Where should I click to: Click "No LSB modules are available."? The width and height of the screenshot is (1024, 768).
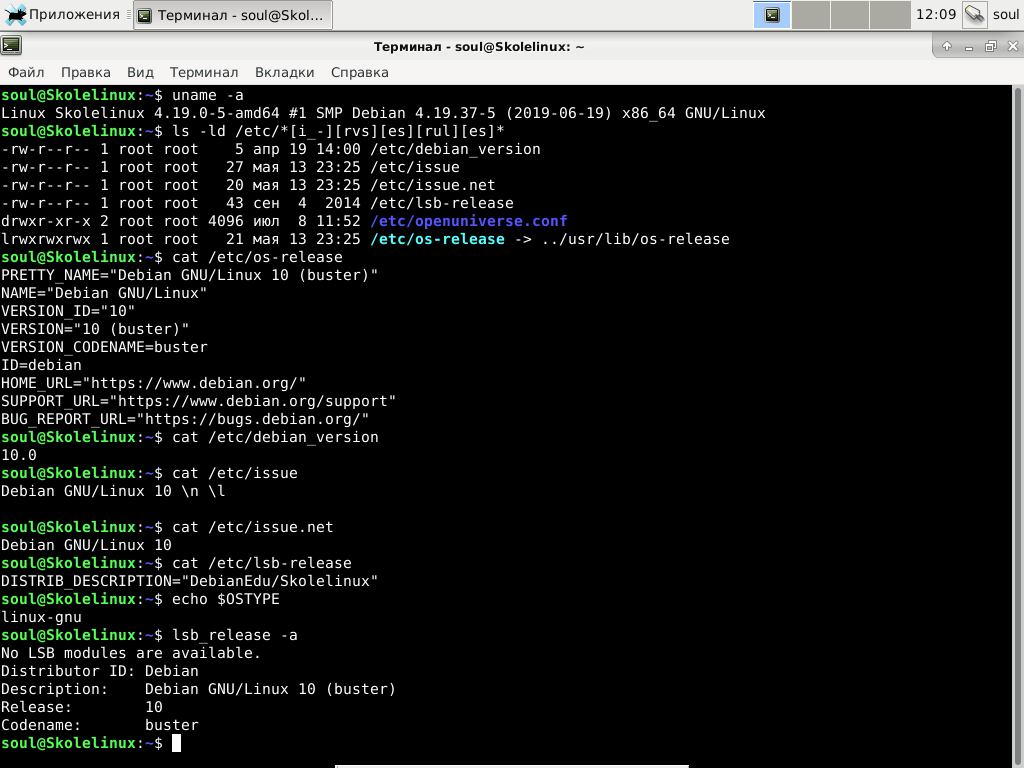coord(131,653)
